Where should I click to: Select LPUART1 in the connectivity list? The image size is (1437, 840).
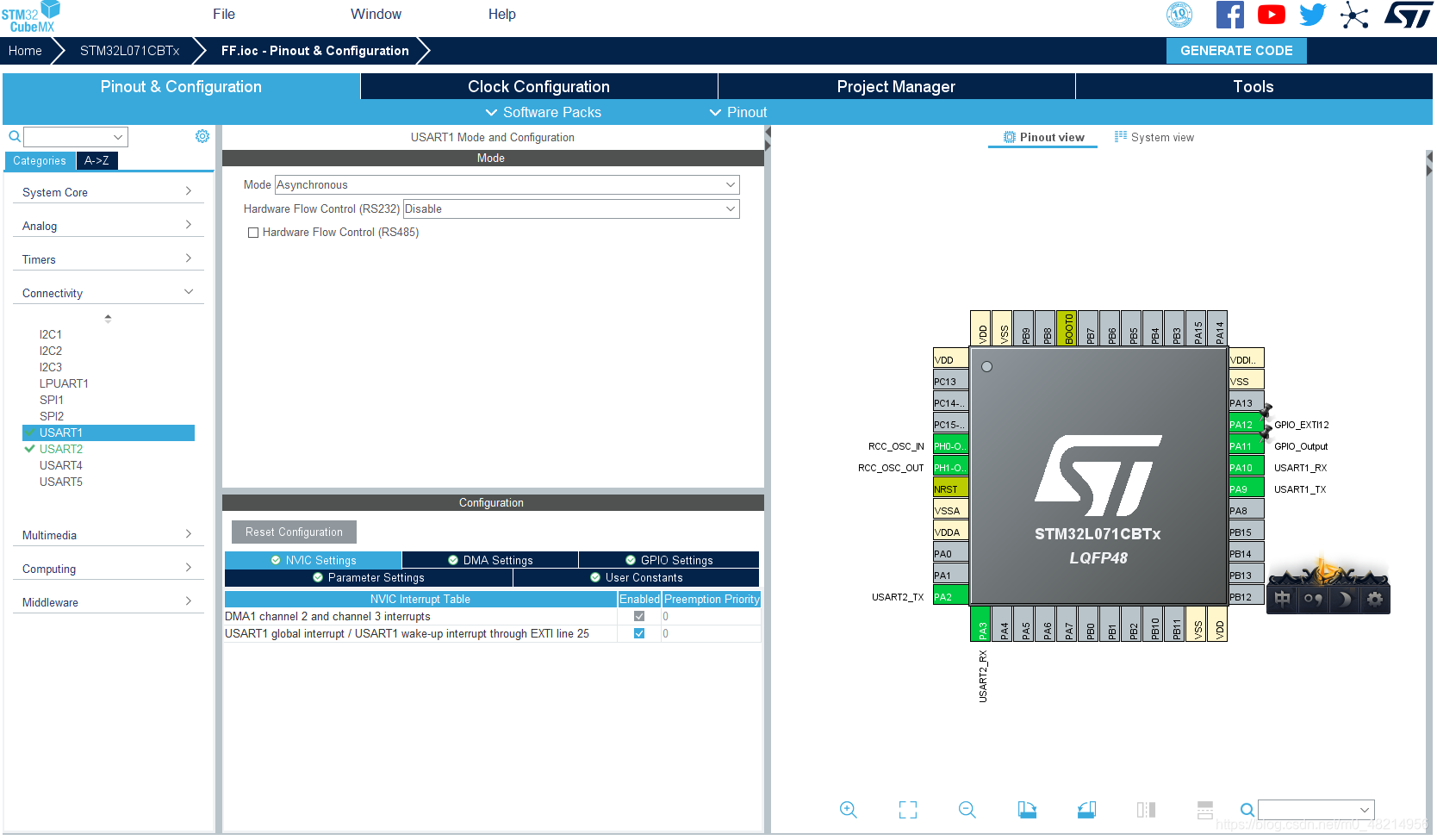(x=64, y=383)
